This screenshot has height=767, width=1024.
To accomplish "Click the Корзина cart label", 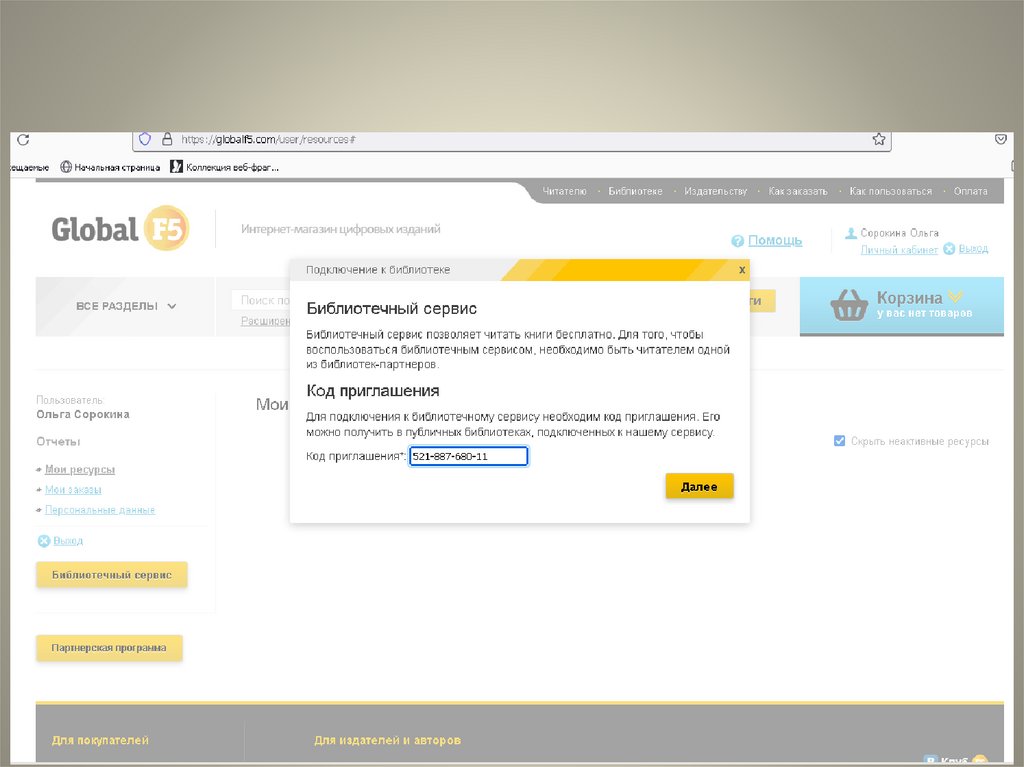I will (x=909, y=298).
